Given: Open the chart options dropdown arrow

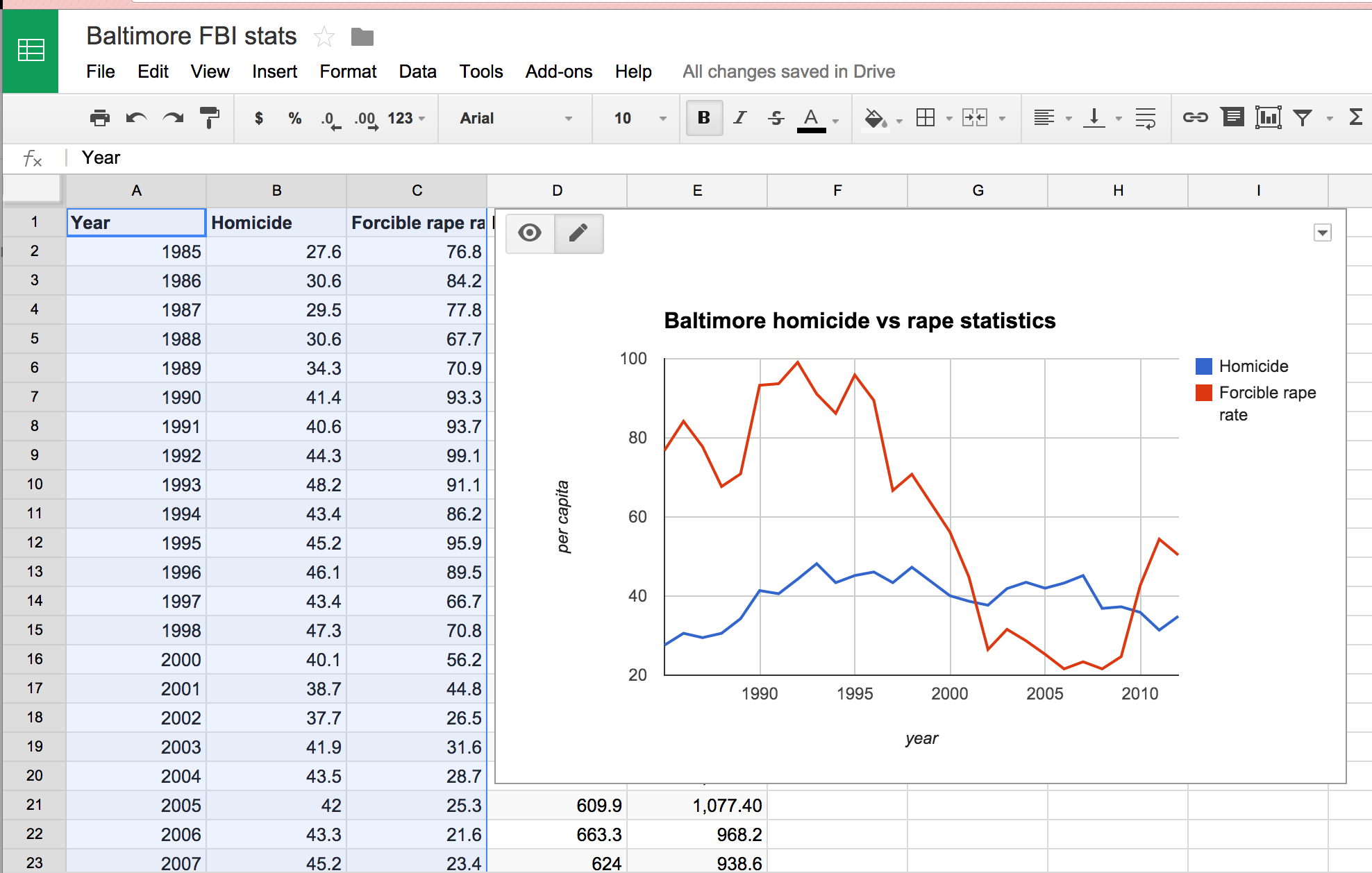Looking at the screenshot, I should (1322, 233).
